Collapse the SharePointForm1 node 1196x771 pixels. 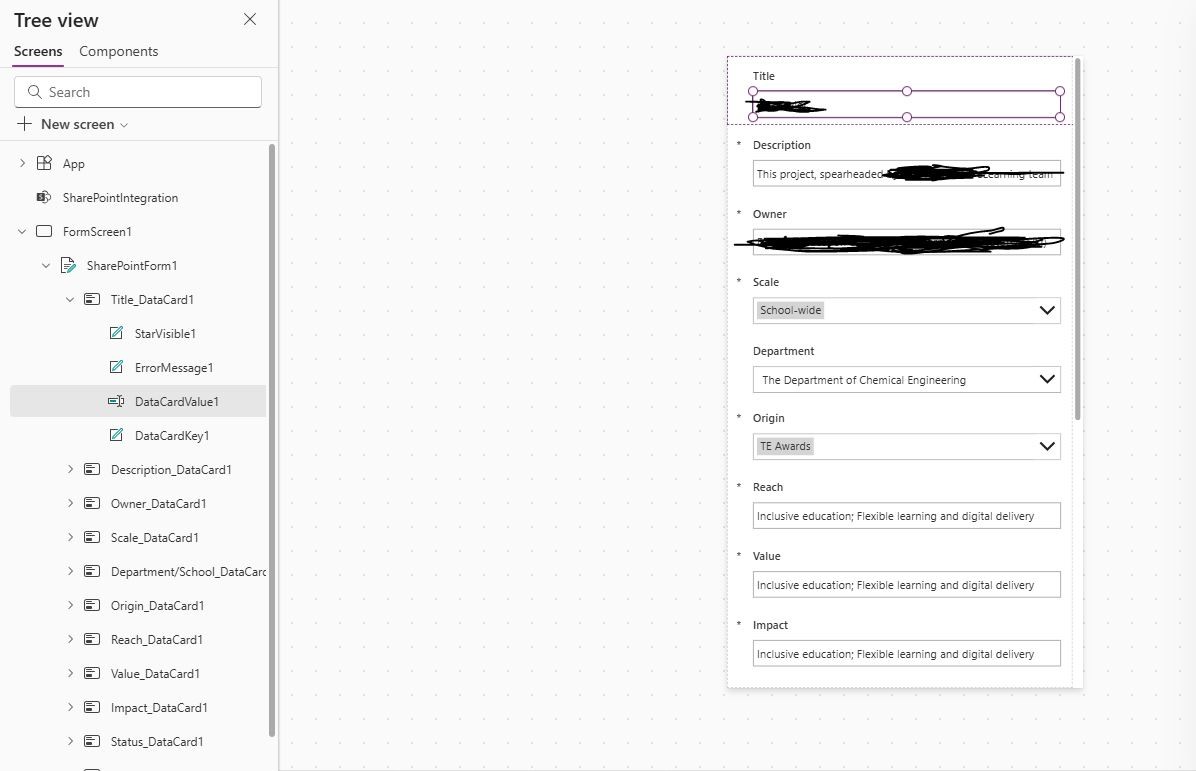coord(46,265)
